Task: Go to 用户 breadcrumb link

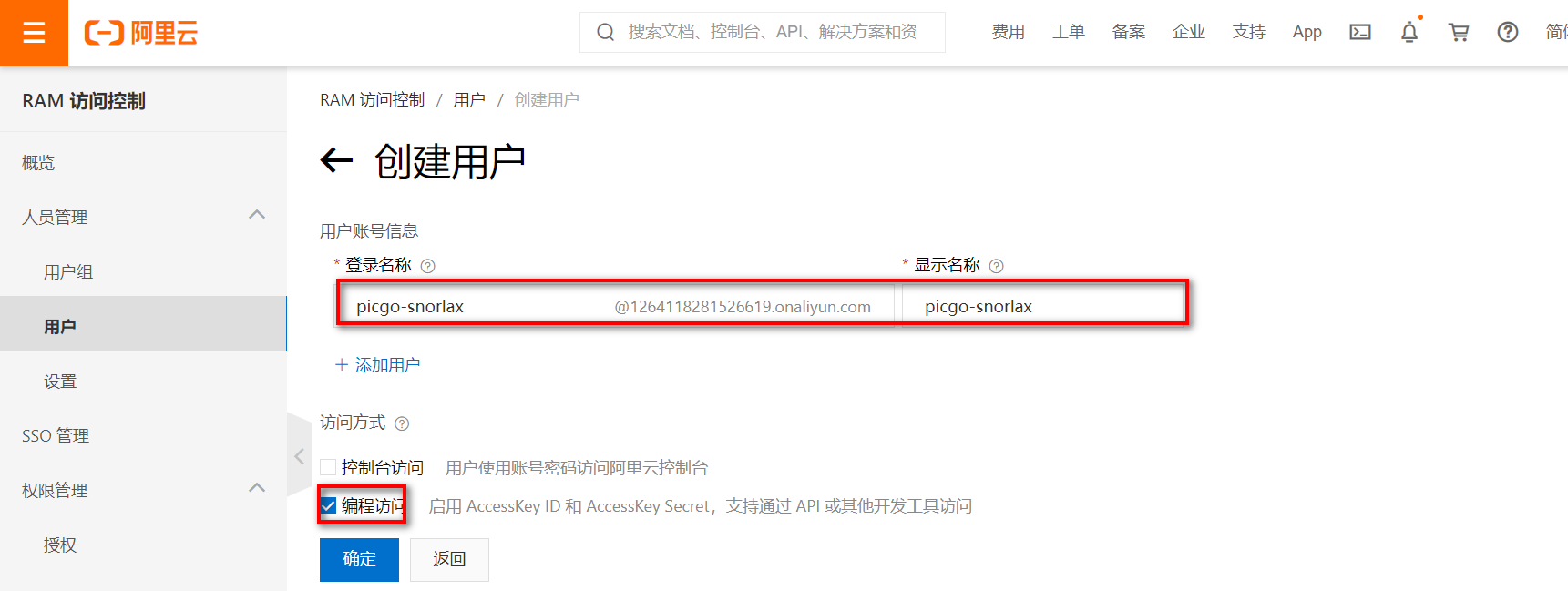Action: click(469, 100)
